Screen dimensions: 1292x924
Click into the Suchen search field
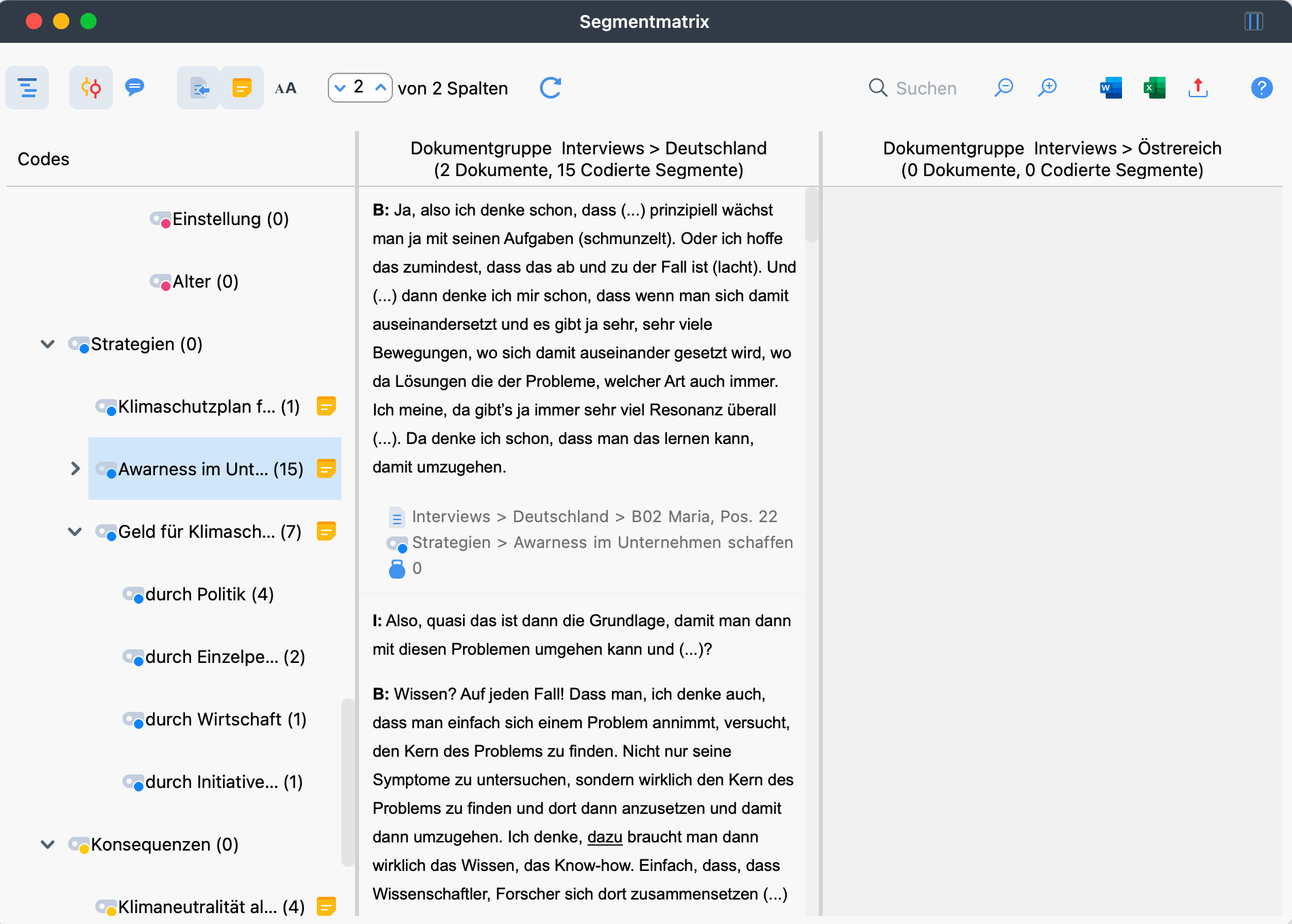926,88
